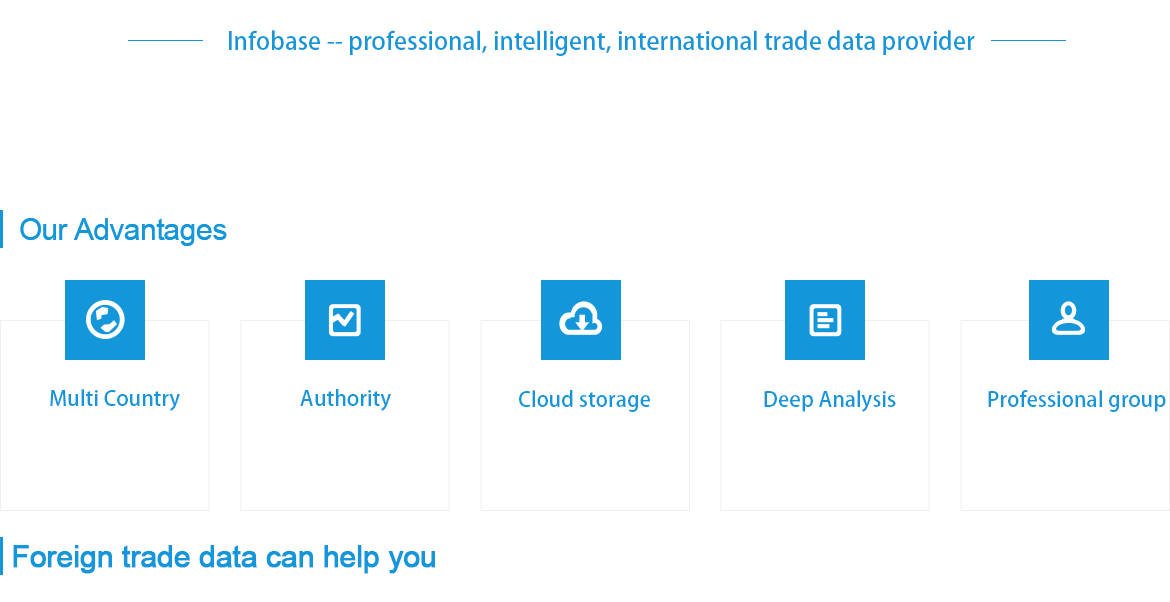Click the Infobase tagline headline text

point(601,41)
